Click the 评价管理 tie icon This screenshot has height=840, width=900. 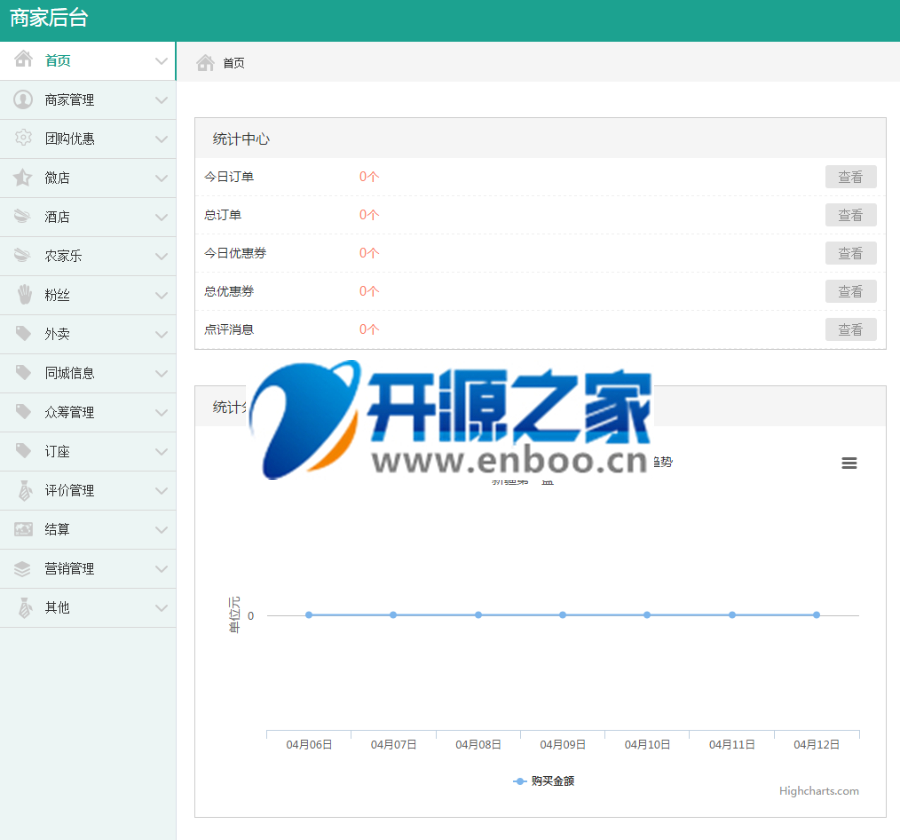click(x=25, y=490)
